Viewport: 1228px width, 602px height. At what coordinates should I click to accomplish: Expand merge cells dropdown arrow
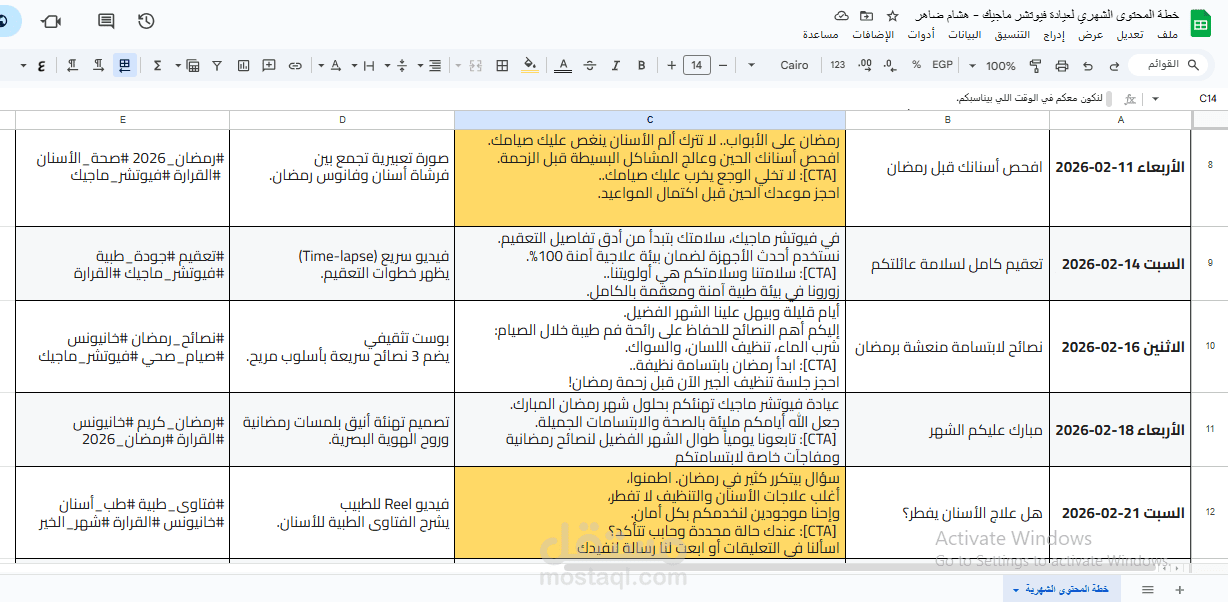[x=458, y=66]
